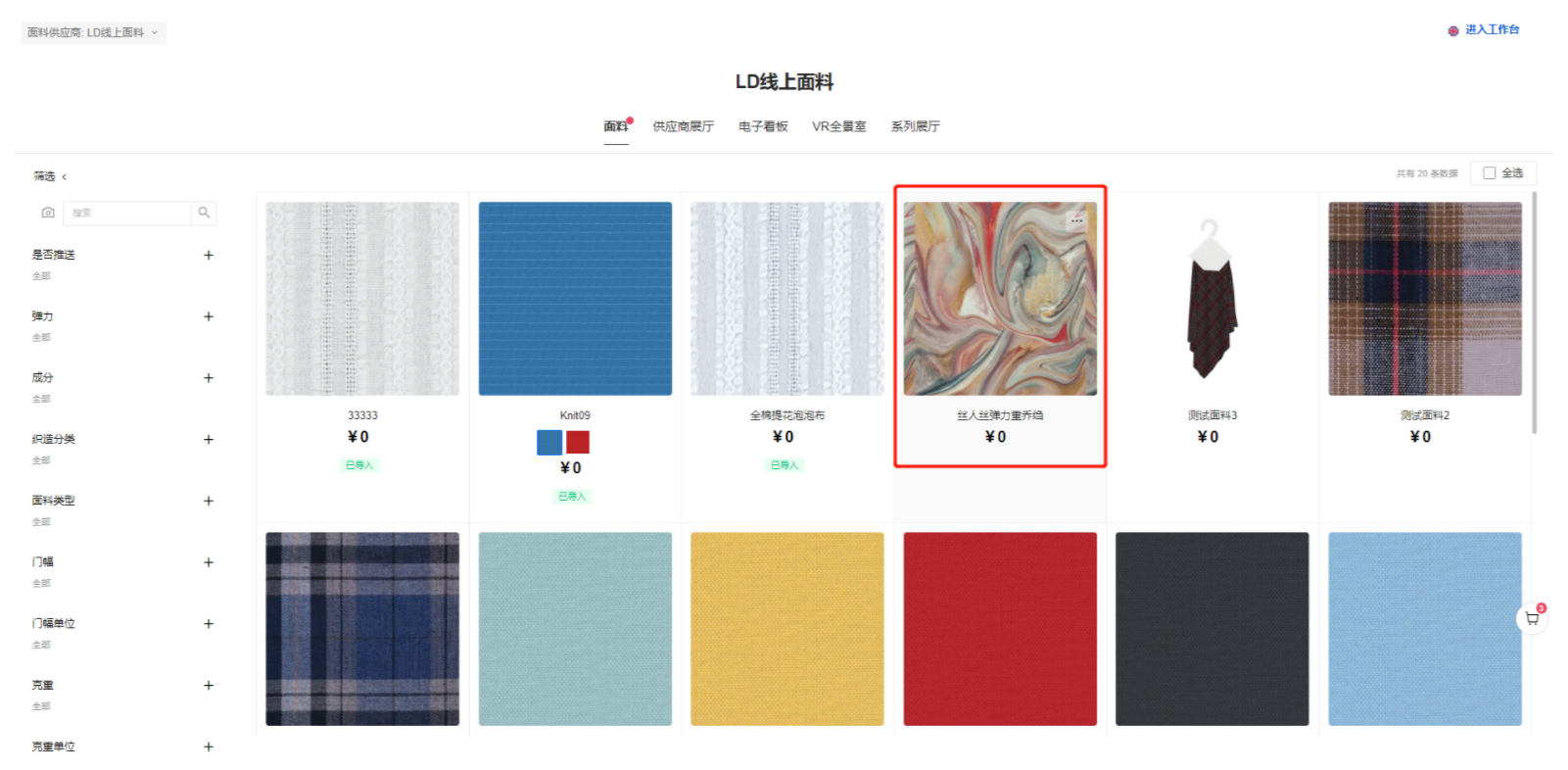Select the blue swatch under Knit09
The width and height of the screenshot is (1568, 770).
pos(549,442)
